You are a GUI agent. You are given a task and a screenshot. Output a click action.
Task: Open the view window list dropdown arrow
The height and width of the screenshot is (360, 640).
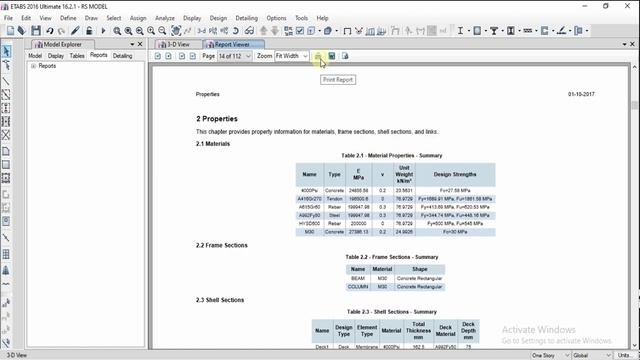coord(624,44)
